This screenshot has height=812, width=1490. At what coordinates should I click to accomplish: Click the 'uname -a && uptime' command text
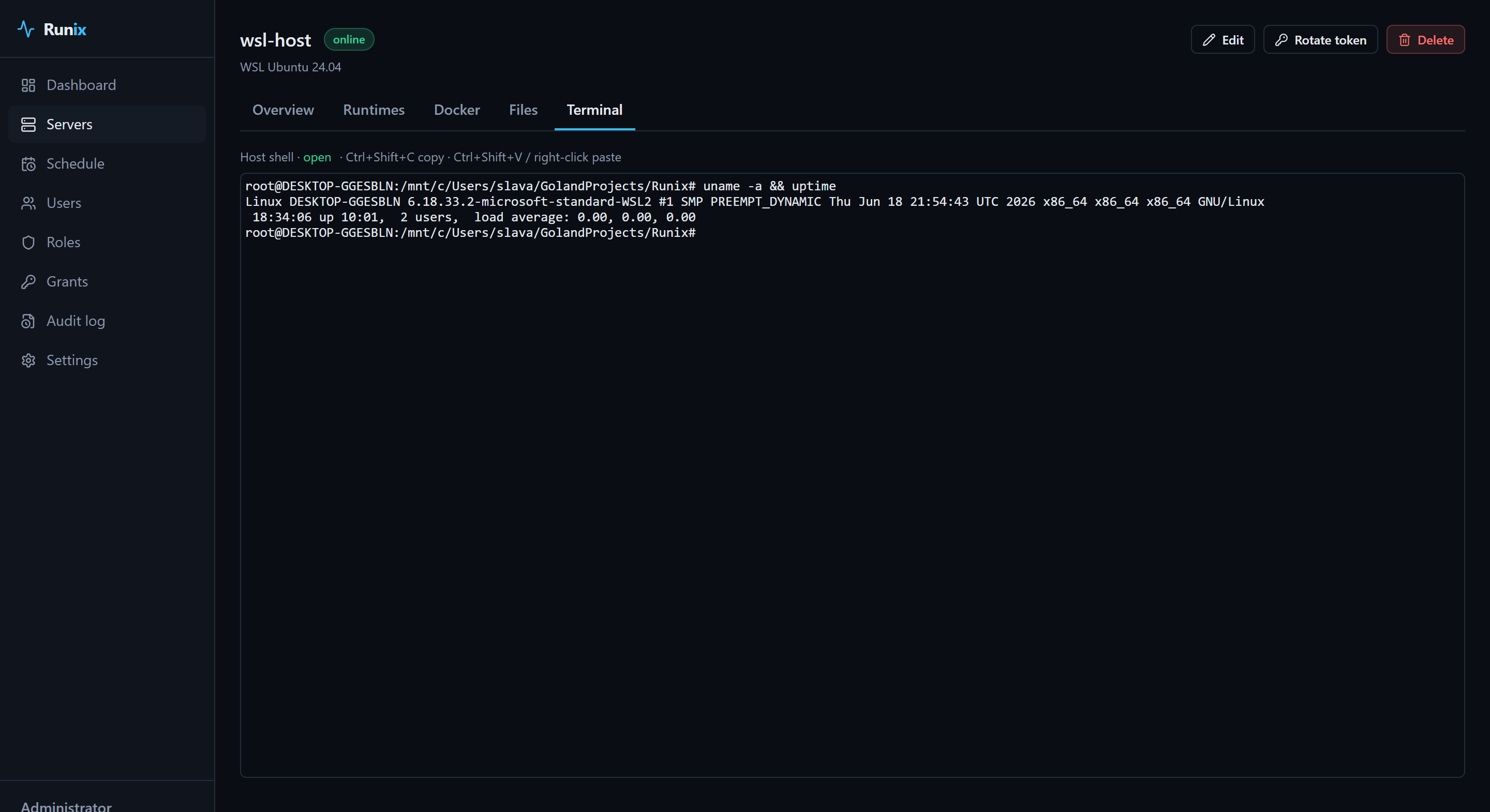(x=769, y=186)
